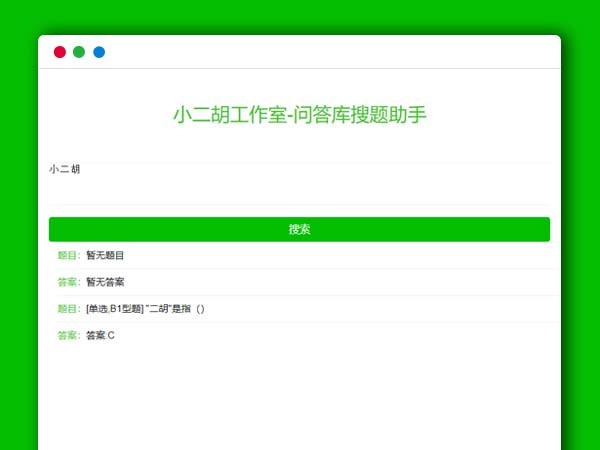
Task: Click the 小二胡工作室-问答库搜题助手 heading
Action: coord(299,115)
